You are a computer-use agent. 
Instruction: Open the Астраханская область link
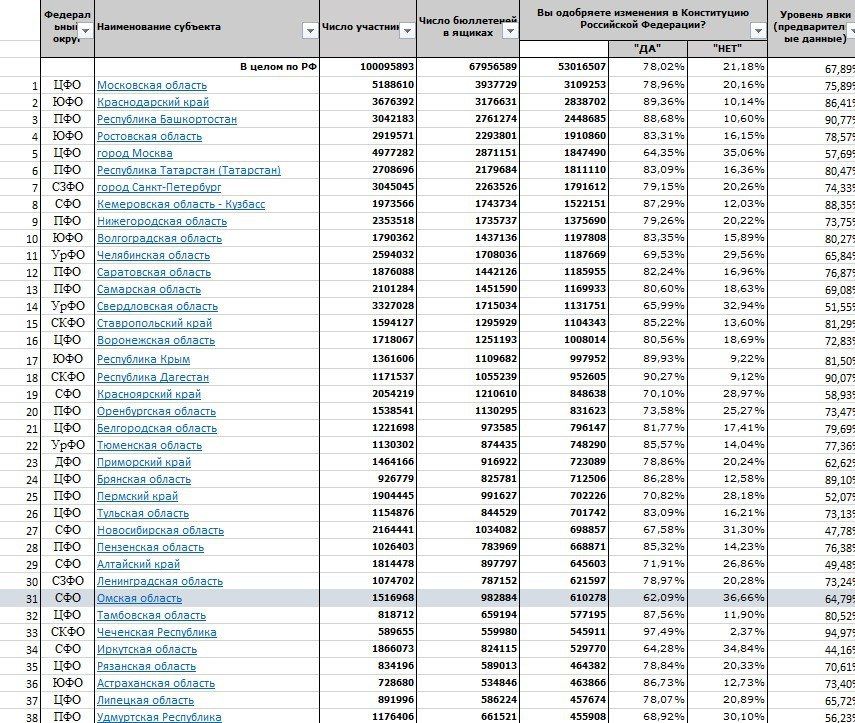[156, 683]
